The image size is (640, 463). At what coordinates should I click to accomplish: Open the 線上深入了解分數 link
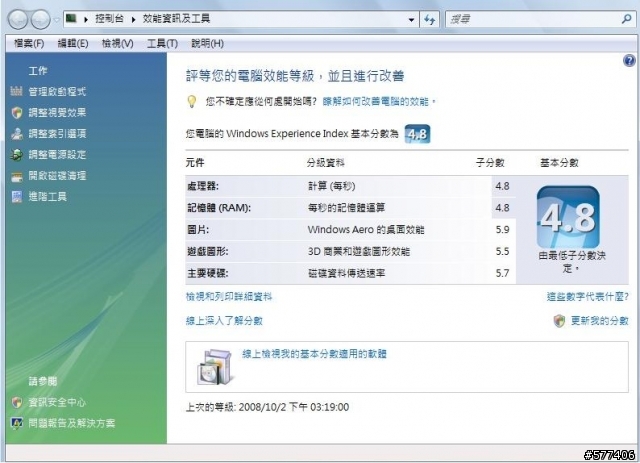pos(224,321)
